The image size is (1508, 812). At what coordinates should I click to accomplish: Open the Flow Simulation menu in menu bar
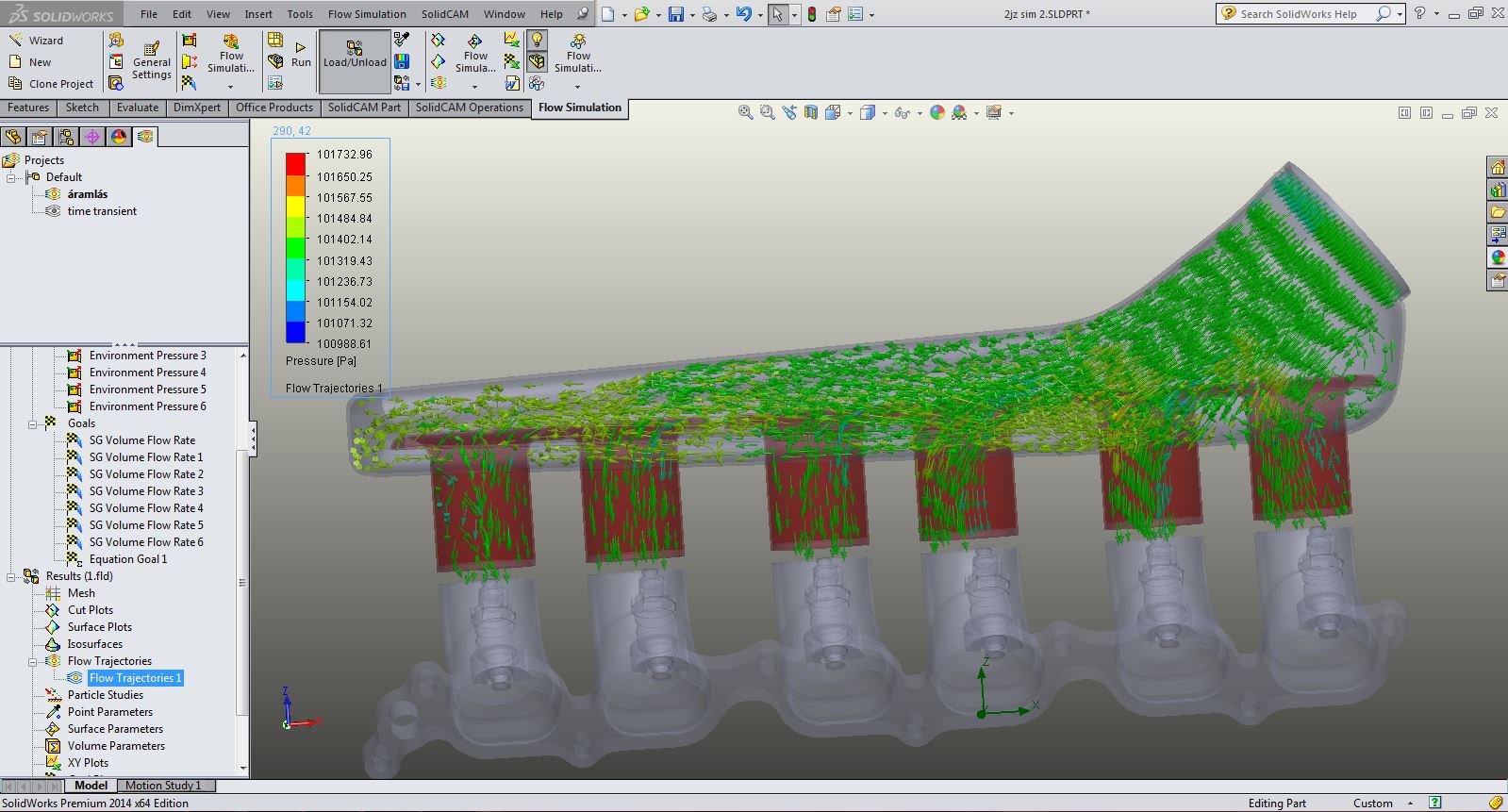click(367, 14)
